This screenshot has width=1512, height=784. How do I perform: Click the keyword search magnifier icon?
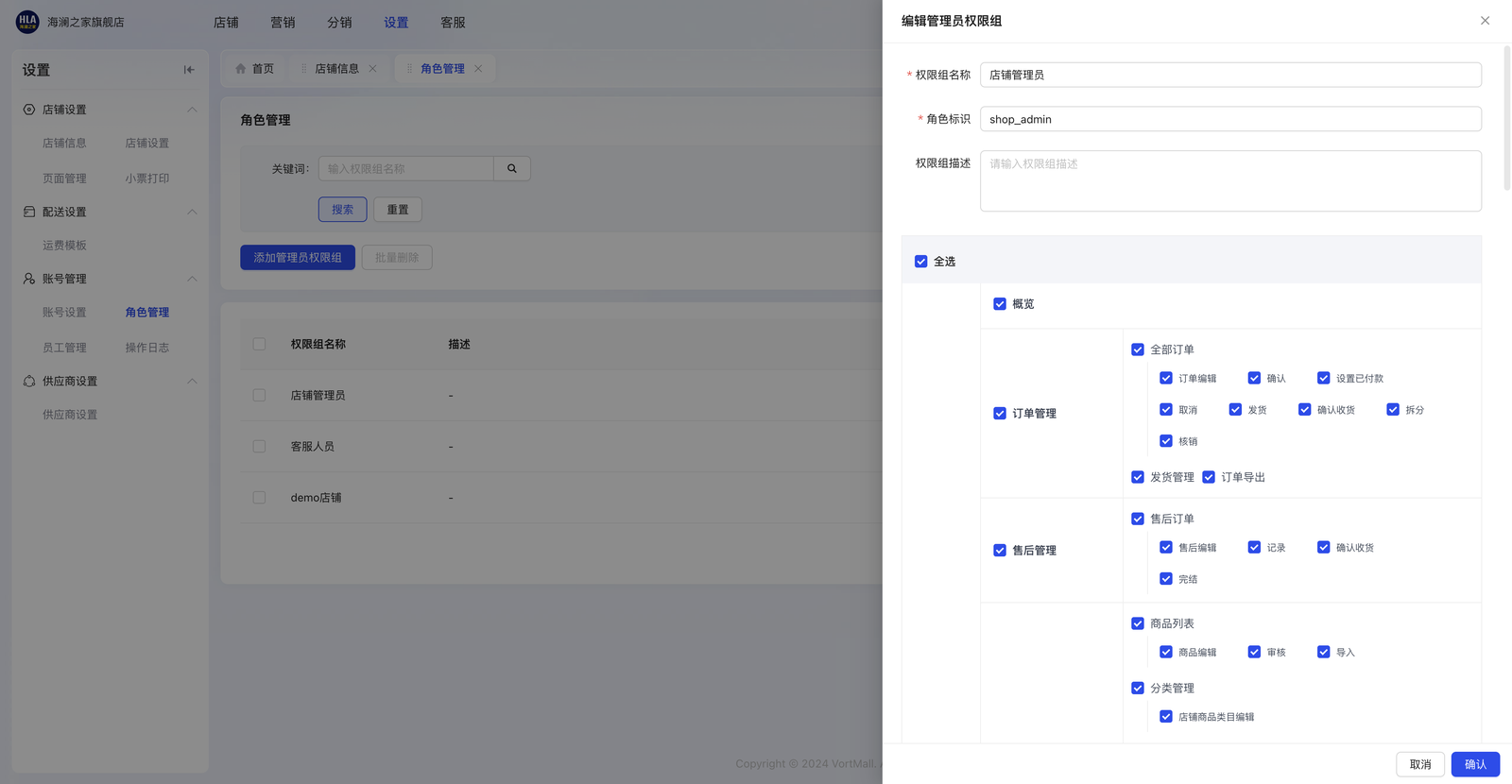point(512,169)
